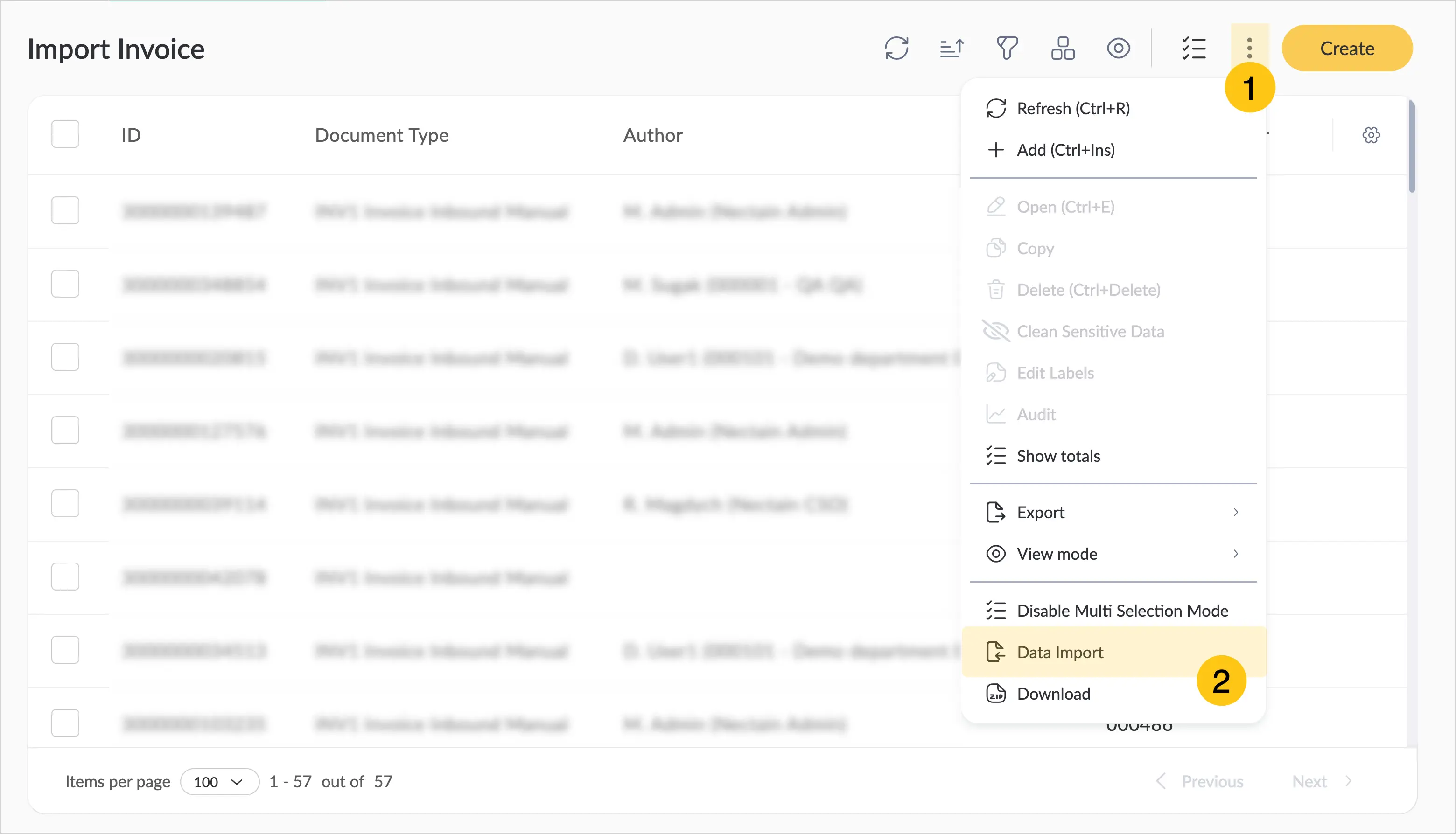This screenshot has width=1456, height=834.
Task: Click the refresh icon in toolbar
Action: pyautogui.click(x=896, y=48)
